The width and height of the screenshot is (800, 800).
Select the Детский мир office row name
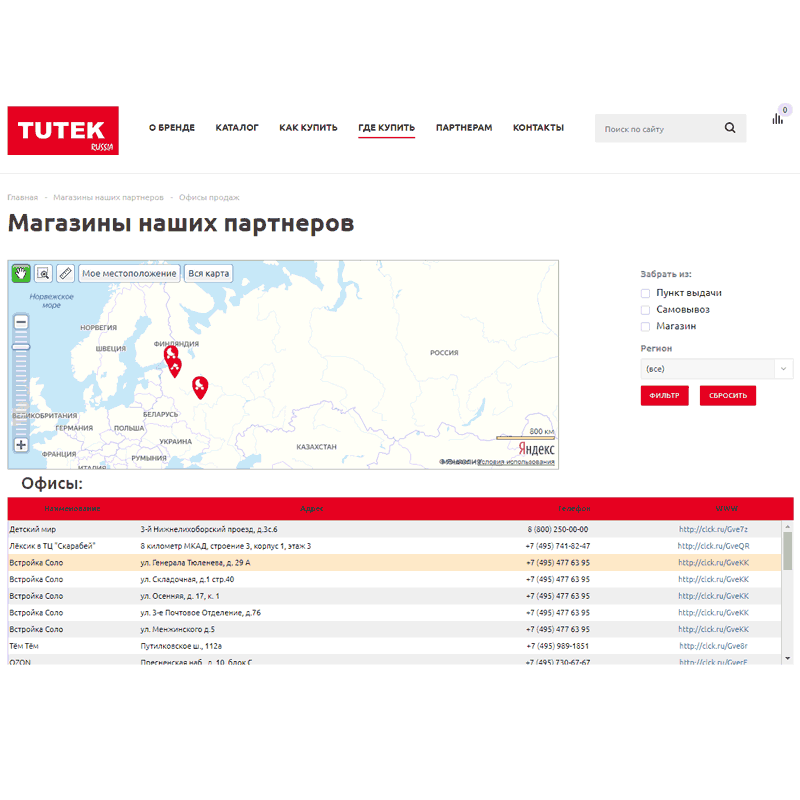coord(33,529)
